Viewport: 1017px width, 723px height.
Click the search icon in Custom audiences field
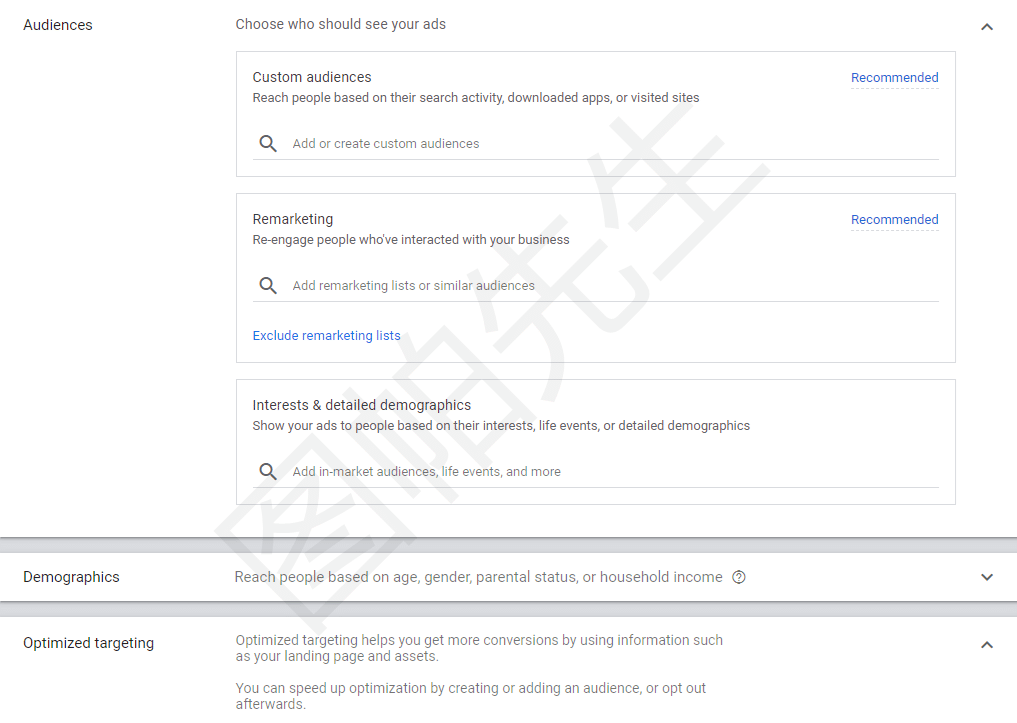point(268,143)
